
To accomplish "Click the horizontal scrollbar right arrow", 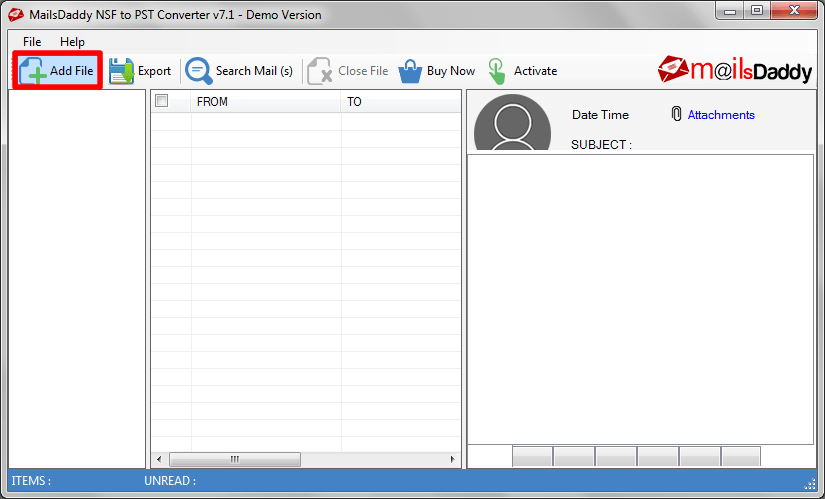I will 452,460.
